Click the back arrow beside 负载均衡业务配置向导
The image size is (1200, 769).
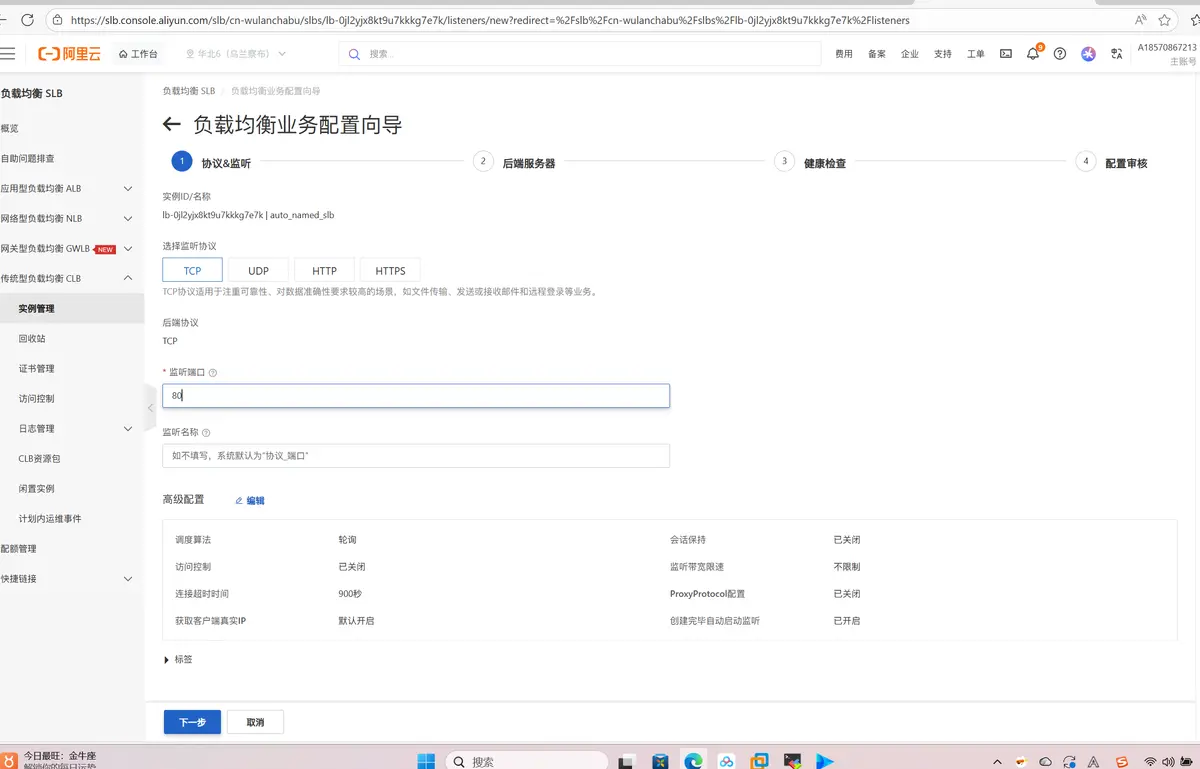[172, 125]
